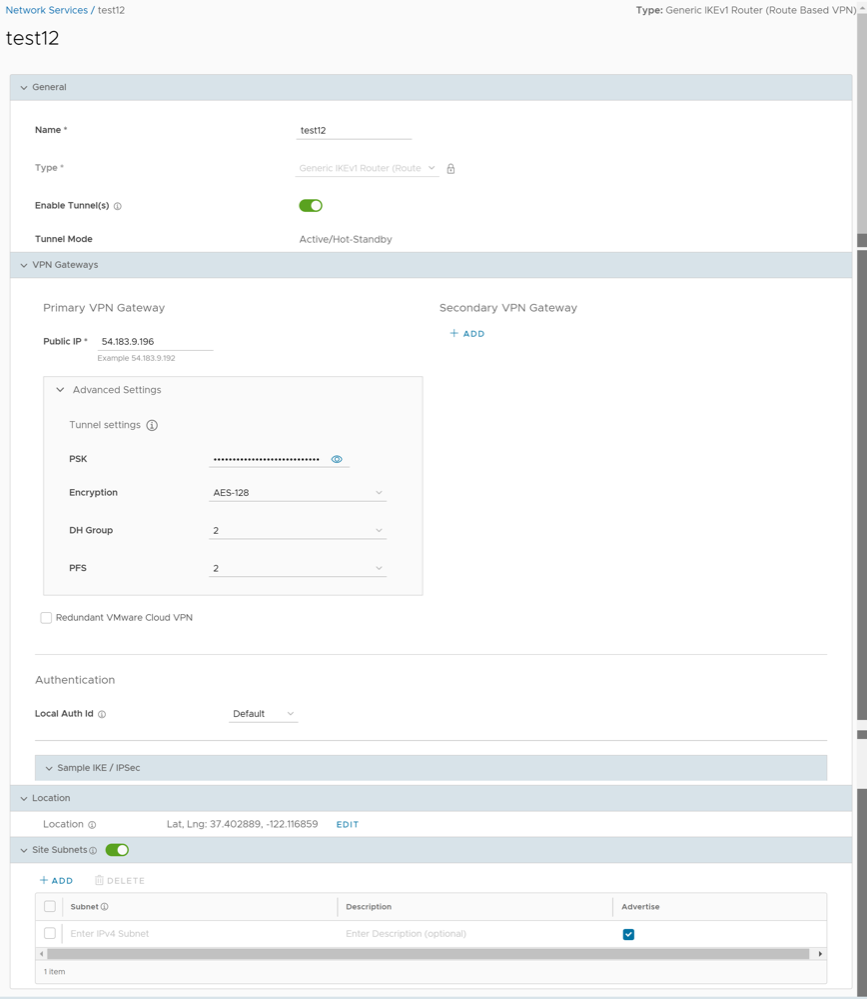Click the lock icon beside Type field
The height and width of the screenshot is (999, 867).
click(x=451, y=169)
